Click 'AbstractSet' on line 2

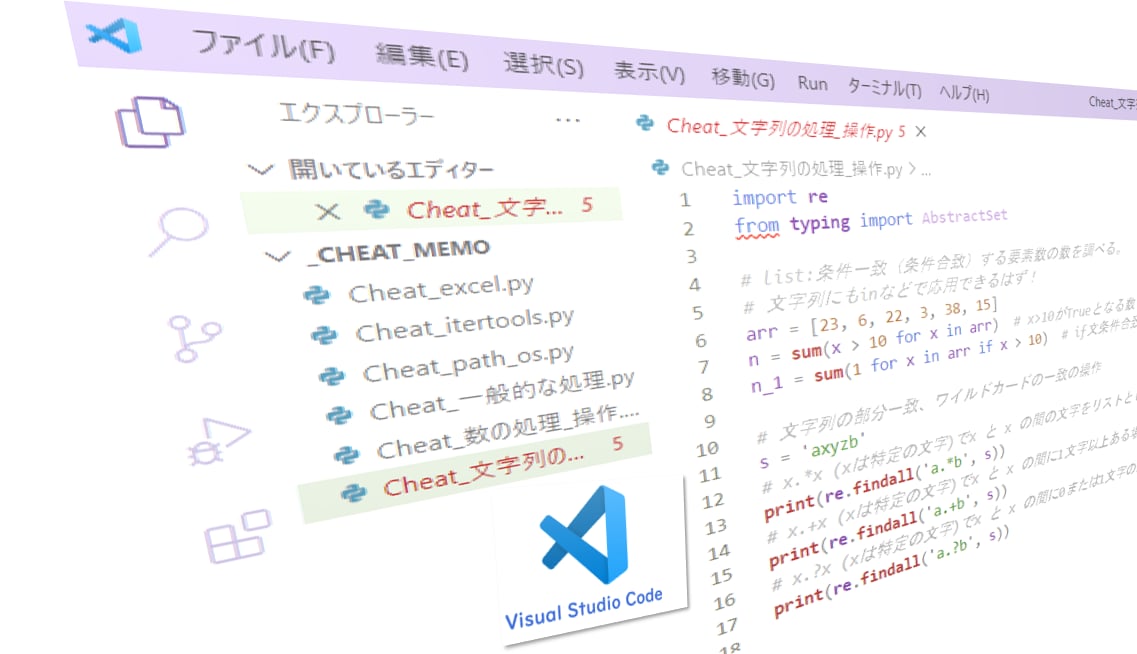tap(964, 216)
